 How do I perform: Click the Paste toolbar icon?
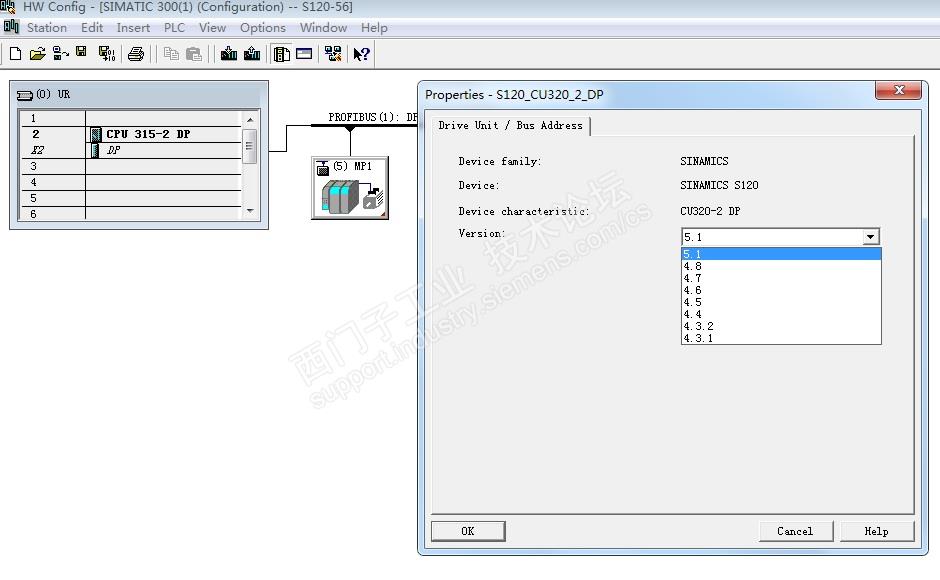click(x=194, y=54)
